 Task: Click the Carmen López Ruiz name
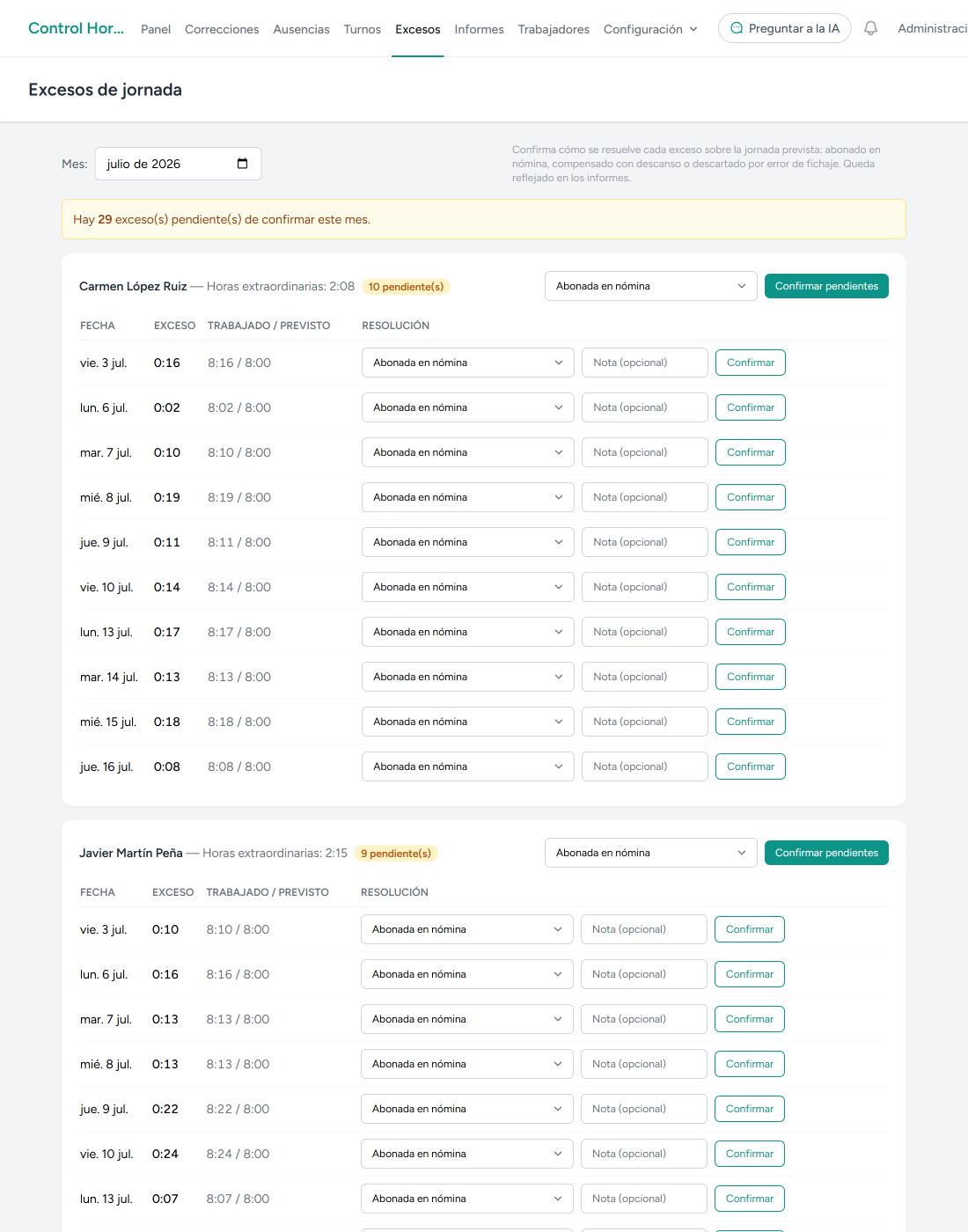[133, 286]
